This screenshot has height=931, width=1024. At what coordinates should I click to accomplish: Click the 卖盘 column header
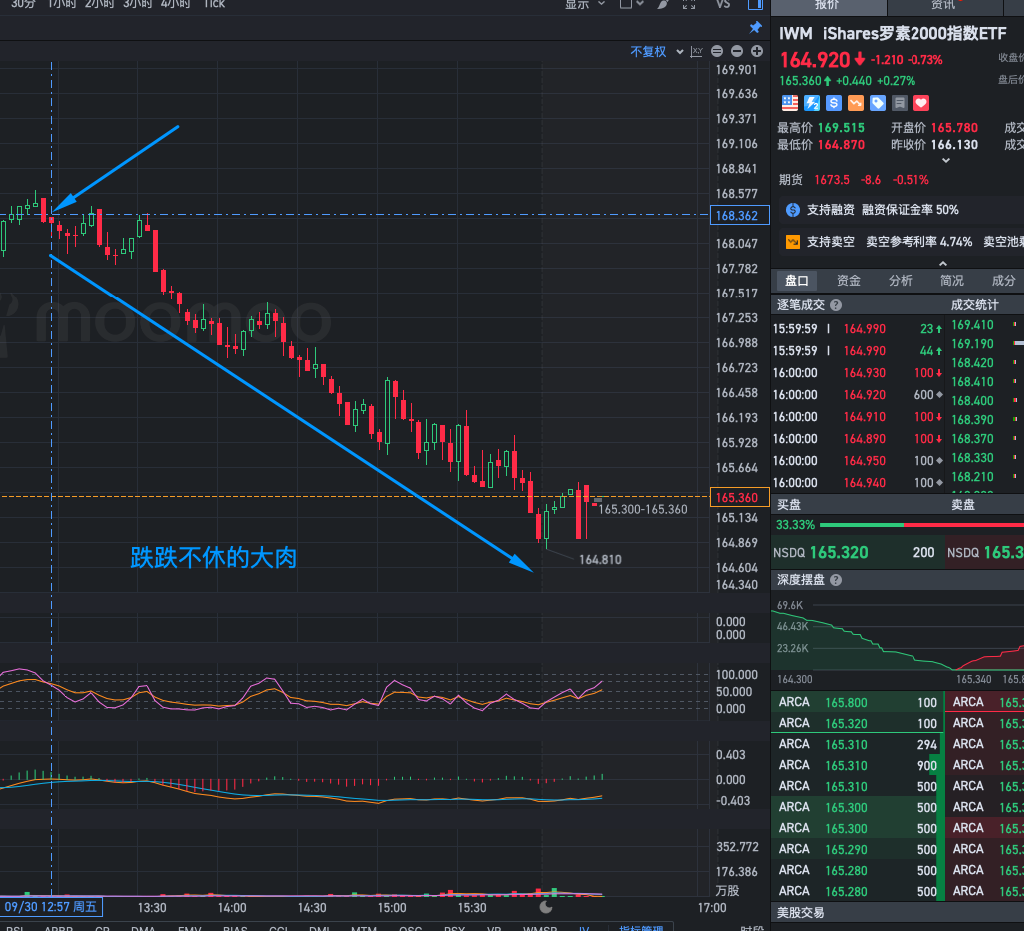[x=963, y=505]
